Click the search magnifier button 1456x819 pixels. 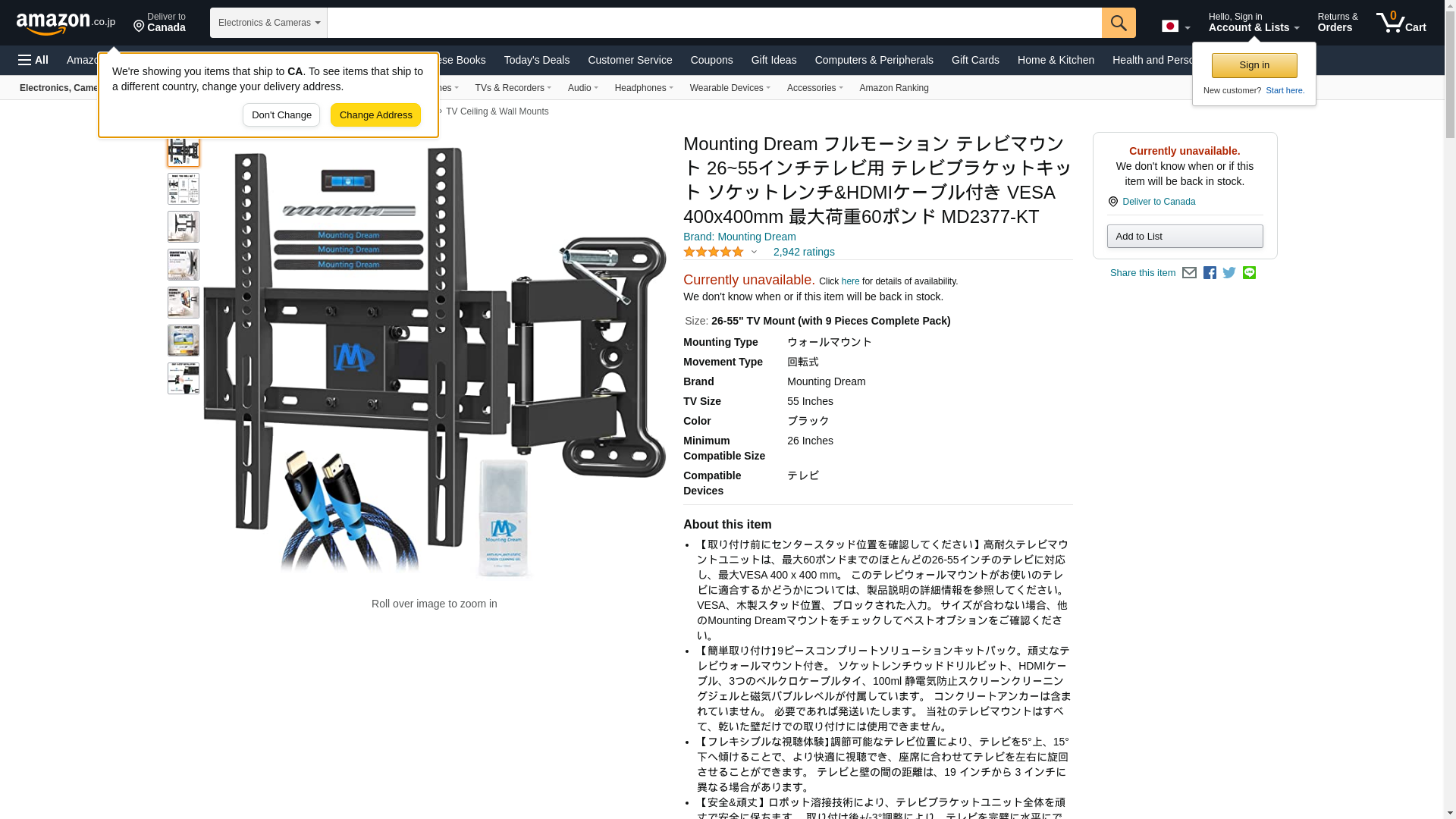[1119, 23]
